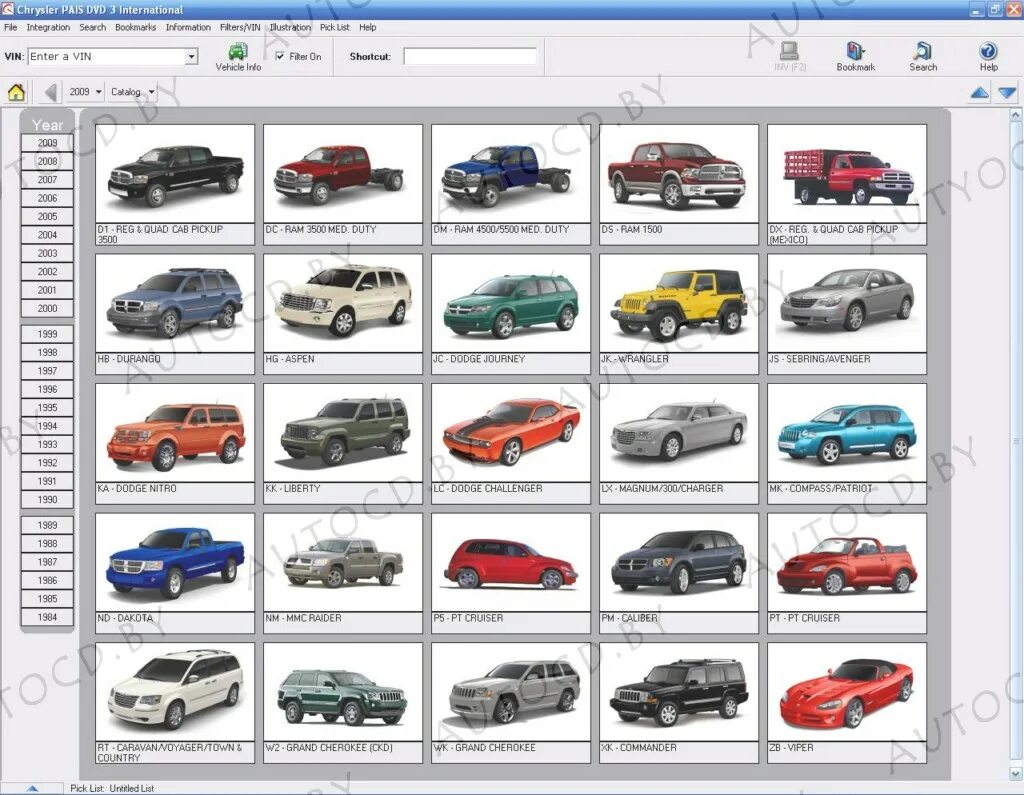Click the Search magnifier toolbar icon
Screen dimensions: 1024x795
(923, 51)
